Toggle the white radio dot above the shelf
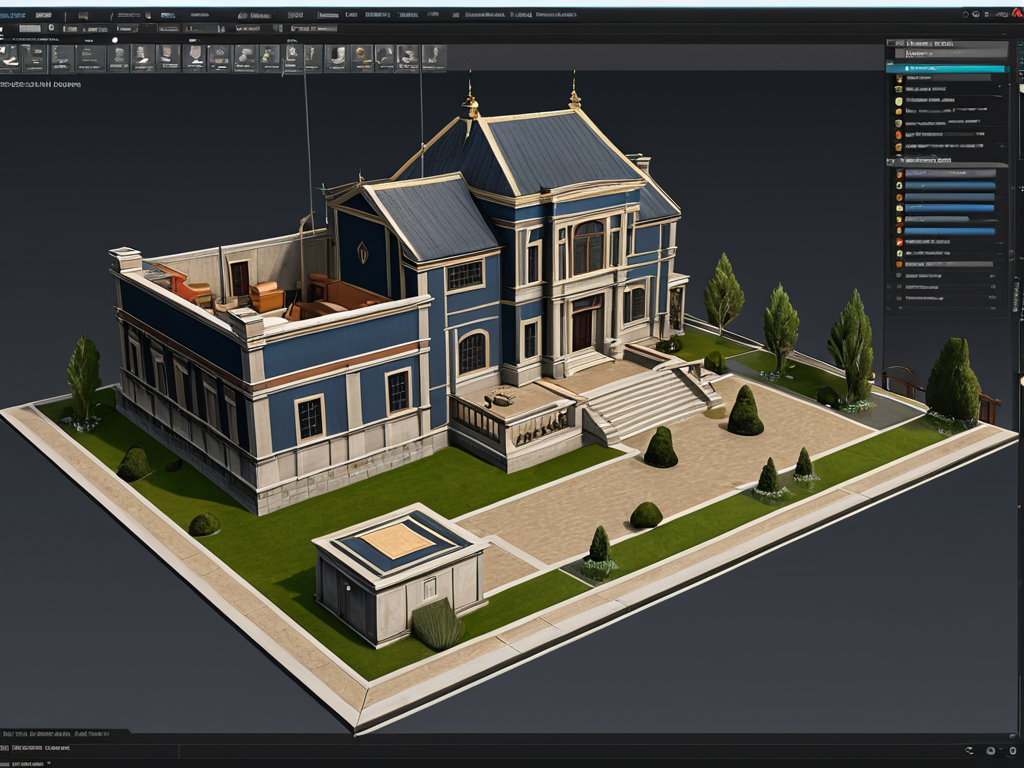The image size is (1024, 768). (115, 40)
